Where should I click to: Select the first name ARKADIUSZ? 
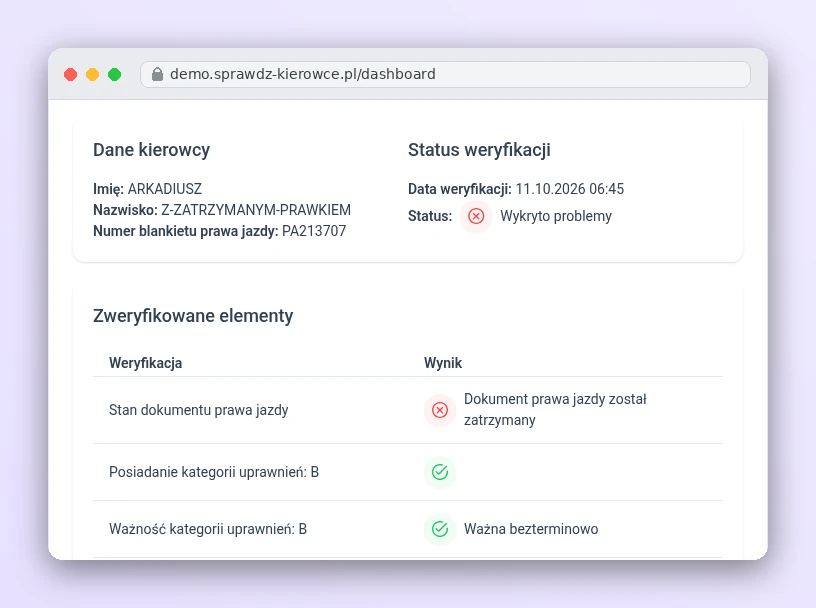pos(165,189)
